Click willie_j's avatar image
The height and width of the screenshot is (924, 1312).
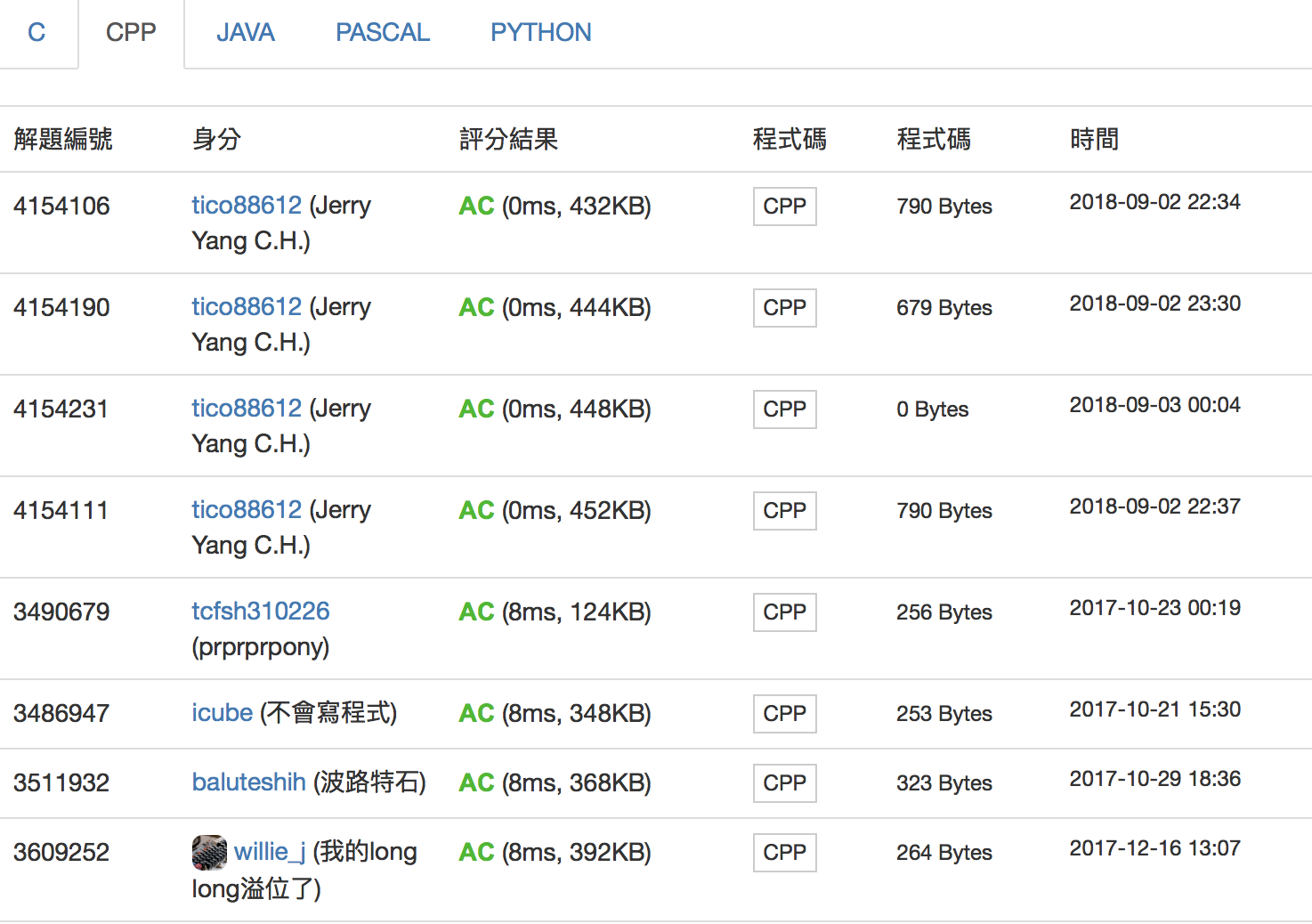pos(209,852)
